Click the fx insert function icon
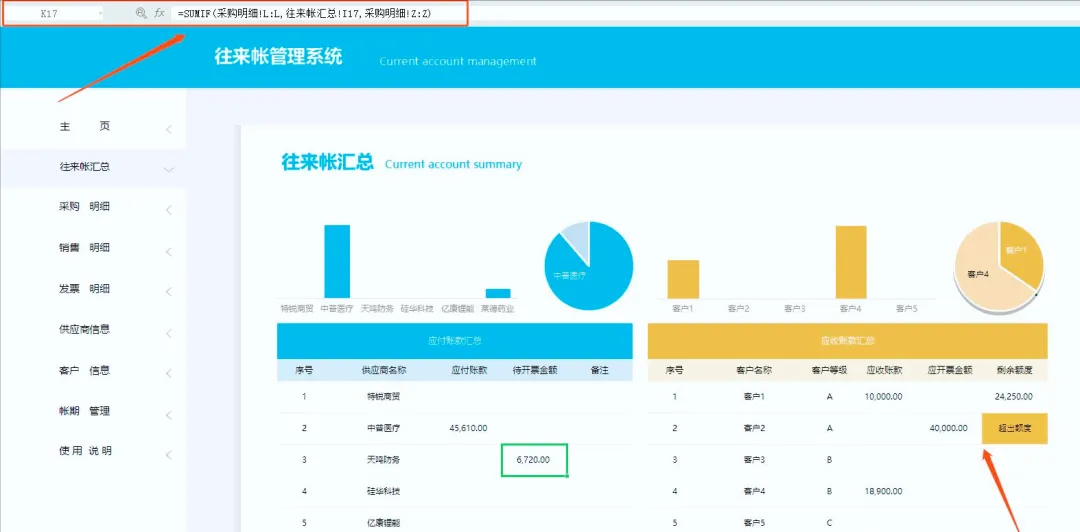 pos(159,13)
